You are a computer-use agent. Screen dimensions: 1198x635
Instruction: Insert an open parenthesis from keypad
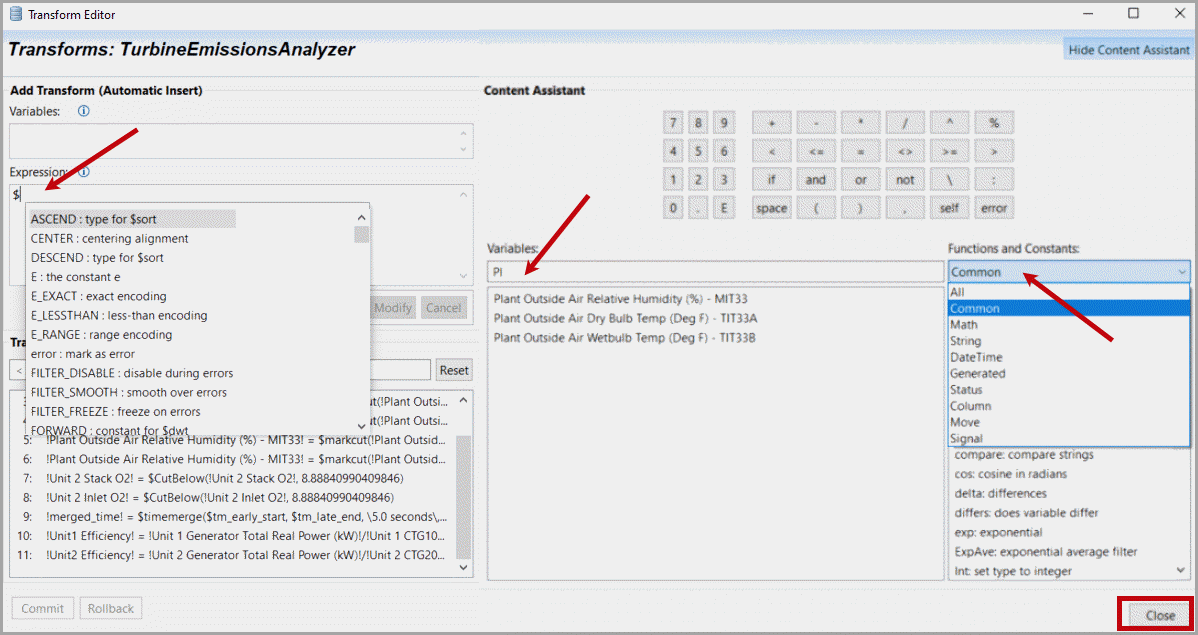(816, 208)
